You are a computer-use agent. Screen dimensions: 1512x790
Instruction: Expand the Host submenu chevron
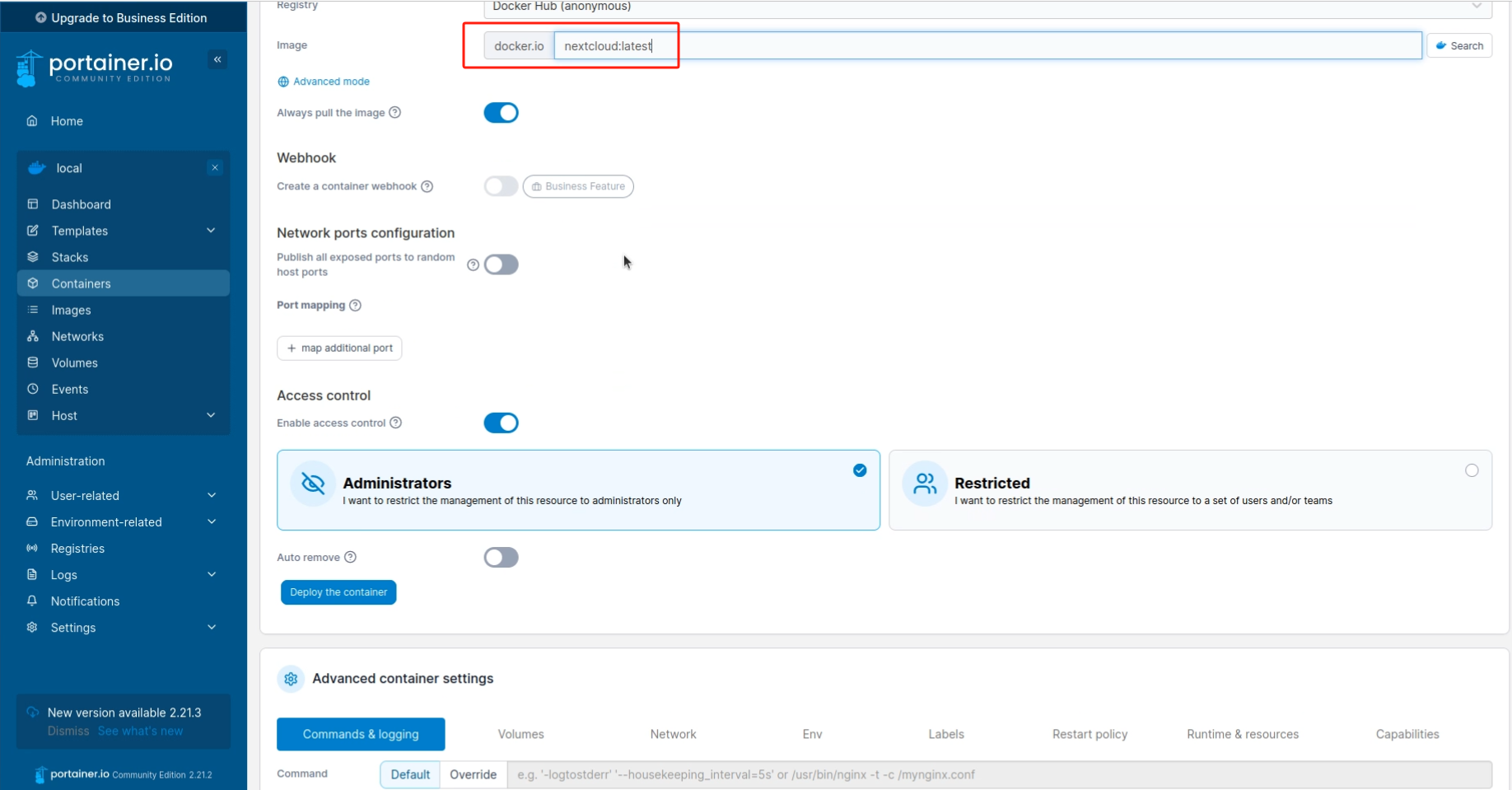click(211, 415)
